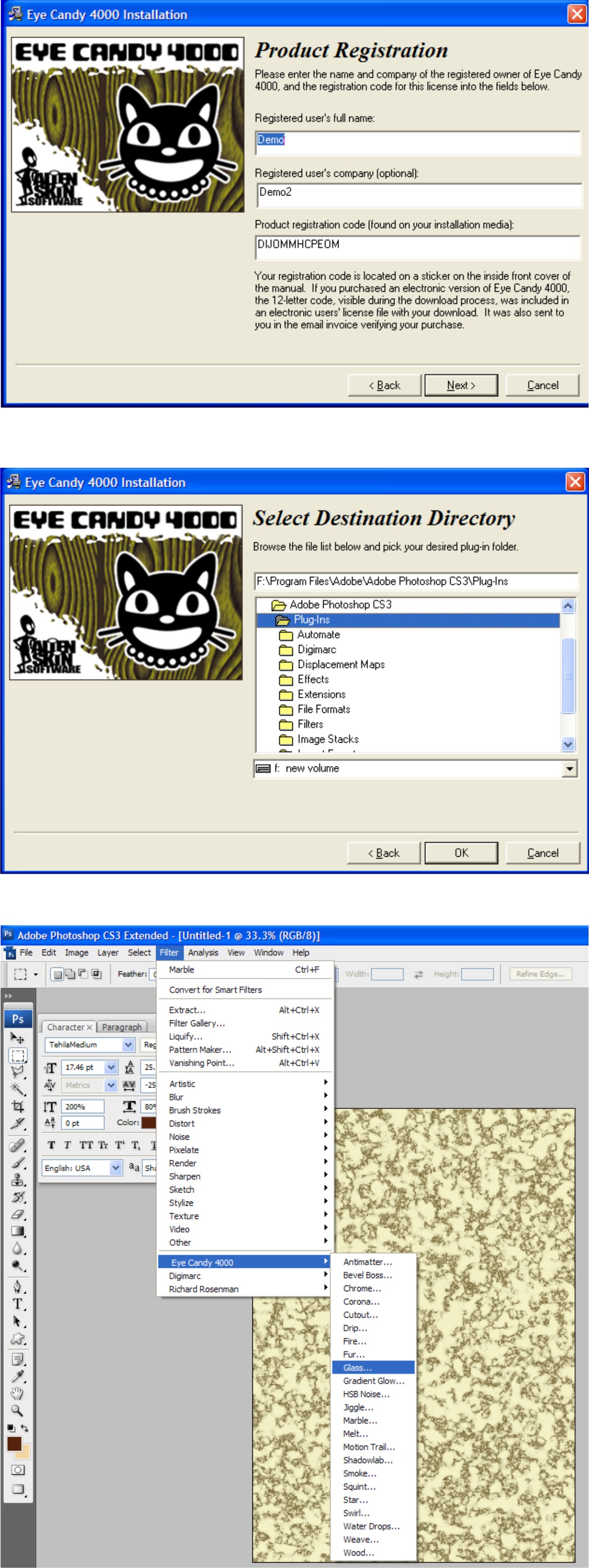Enable New Selection mode in options bar
Viewport: 589px width, 1568px height.
click(x=57, y=974)
